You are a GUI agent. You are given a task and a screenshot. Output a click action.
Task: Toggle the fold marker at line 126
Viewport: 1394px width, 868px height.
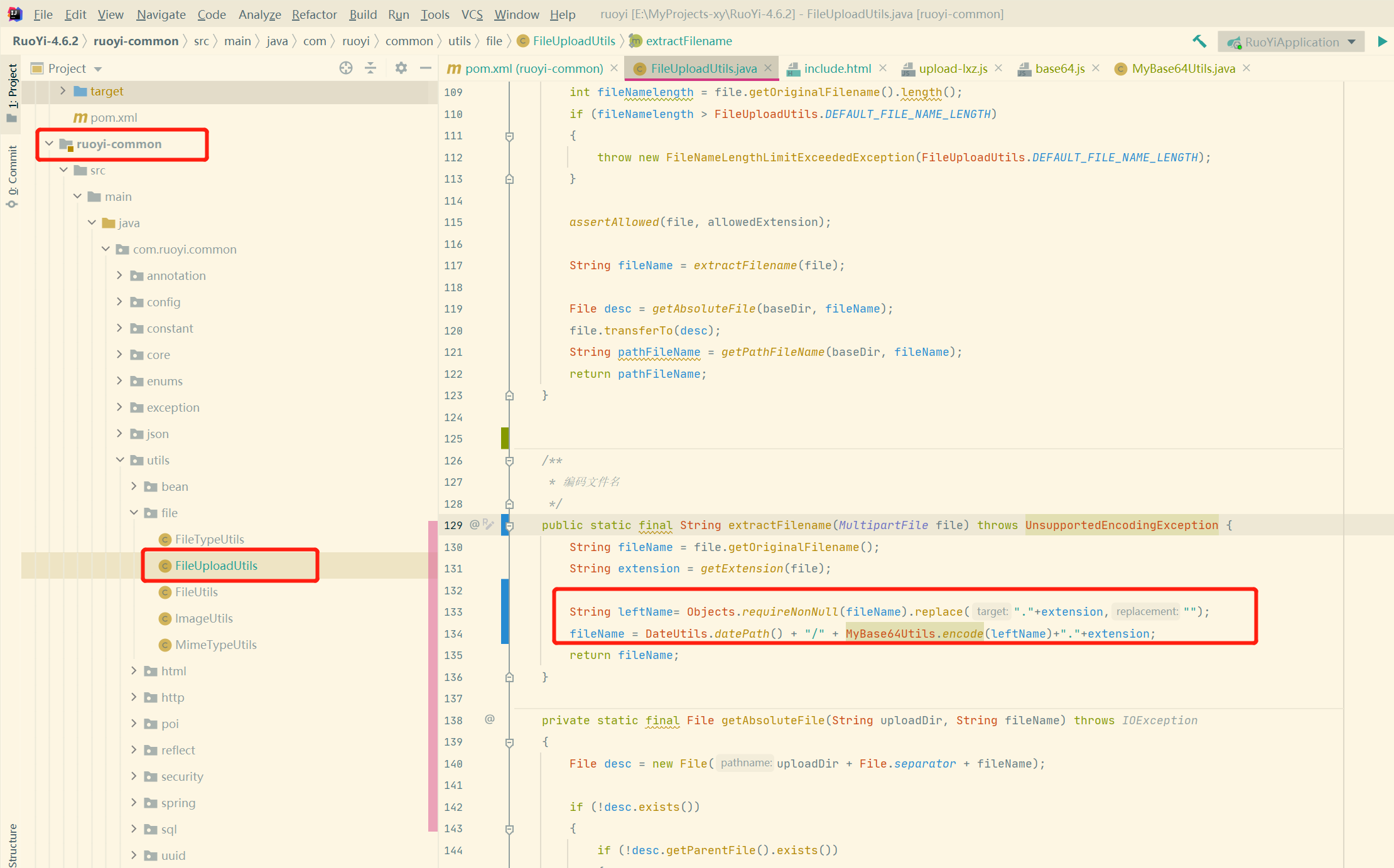pos(509,461)
